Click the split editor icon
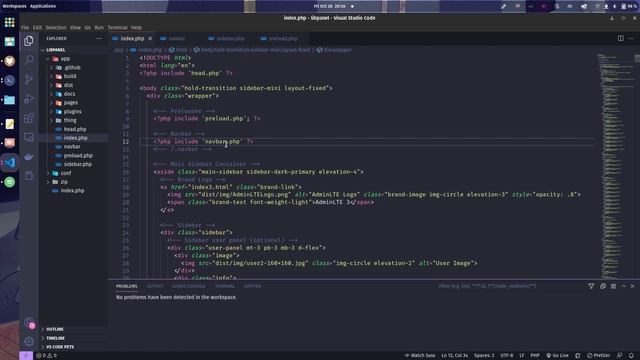 click(620, 38)
